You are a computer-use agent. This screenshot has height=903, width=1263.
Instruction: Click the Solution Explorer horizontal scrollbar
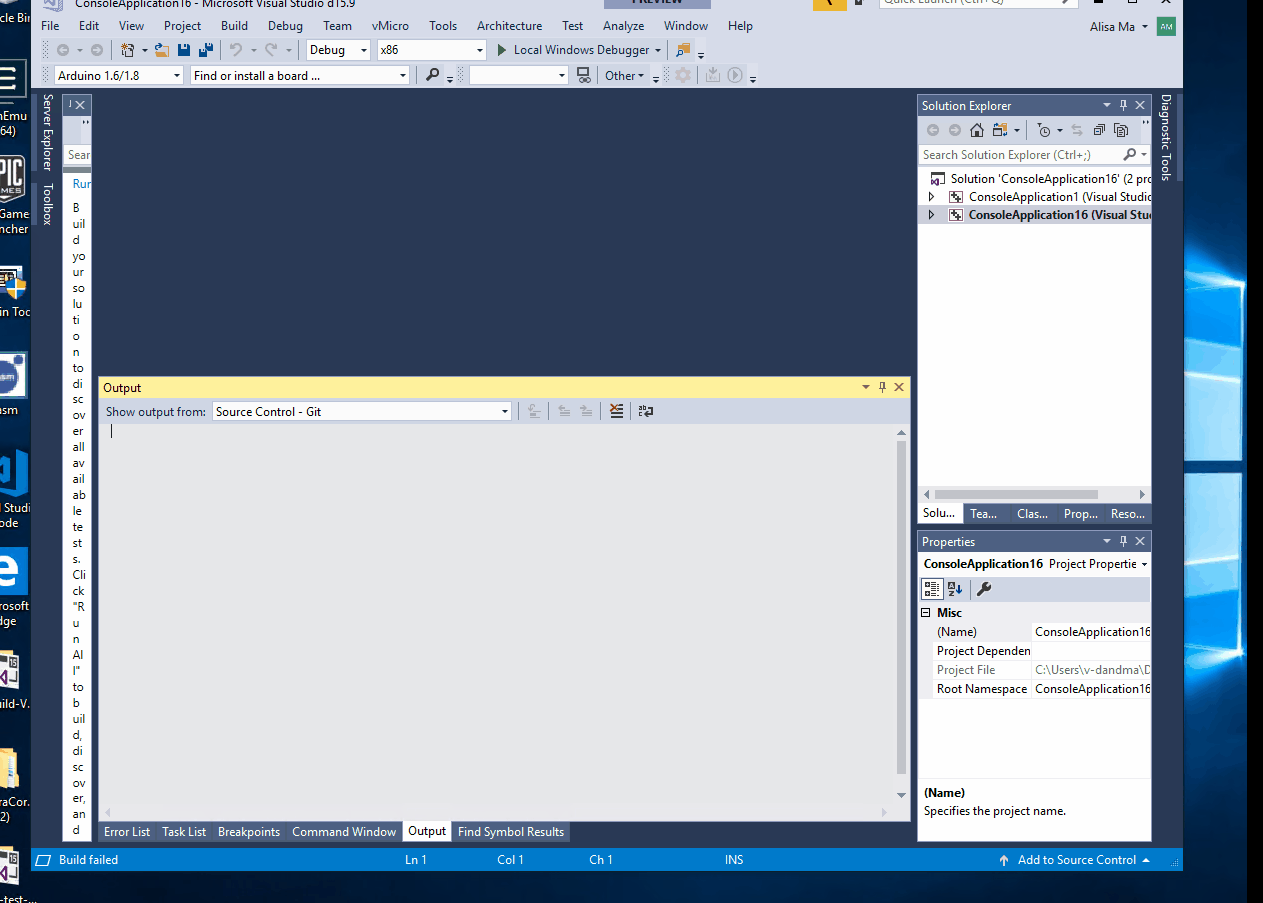click(x=1016, y=494)
